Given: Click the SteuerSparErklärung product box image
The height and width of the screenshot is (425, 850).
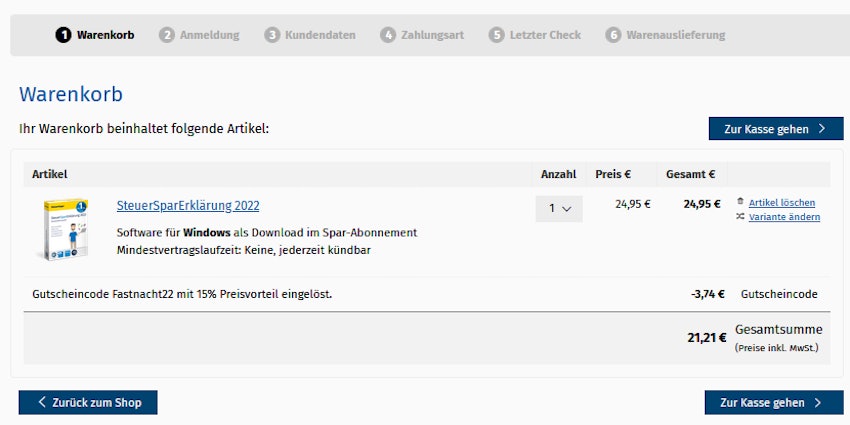Looking at the screenshot, I should pyautogui.click(x=65, y=229).
